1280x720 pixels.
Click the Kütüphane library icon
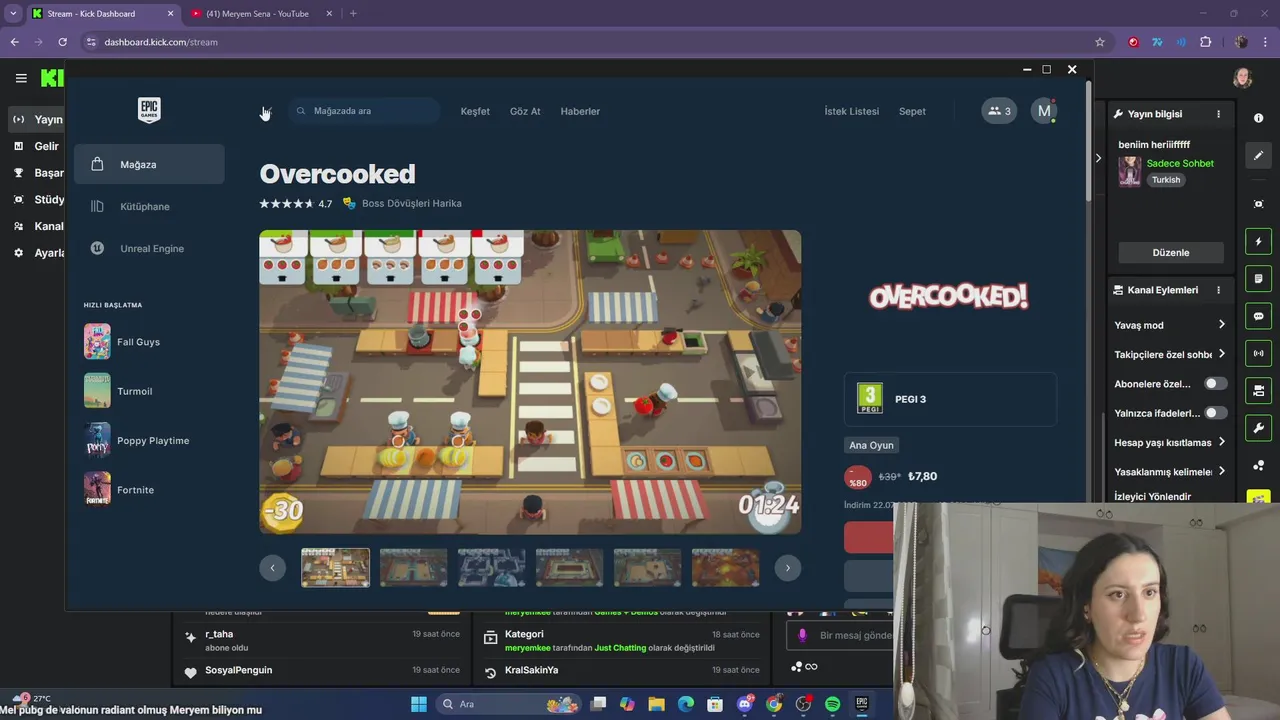(x=97, y=206)
